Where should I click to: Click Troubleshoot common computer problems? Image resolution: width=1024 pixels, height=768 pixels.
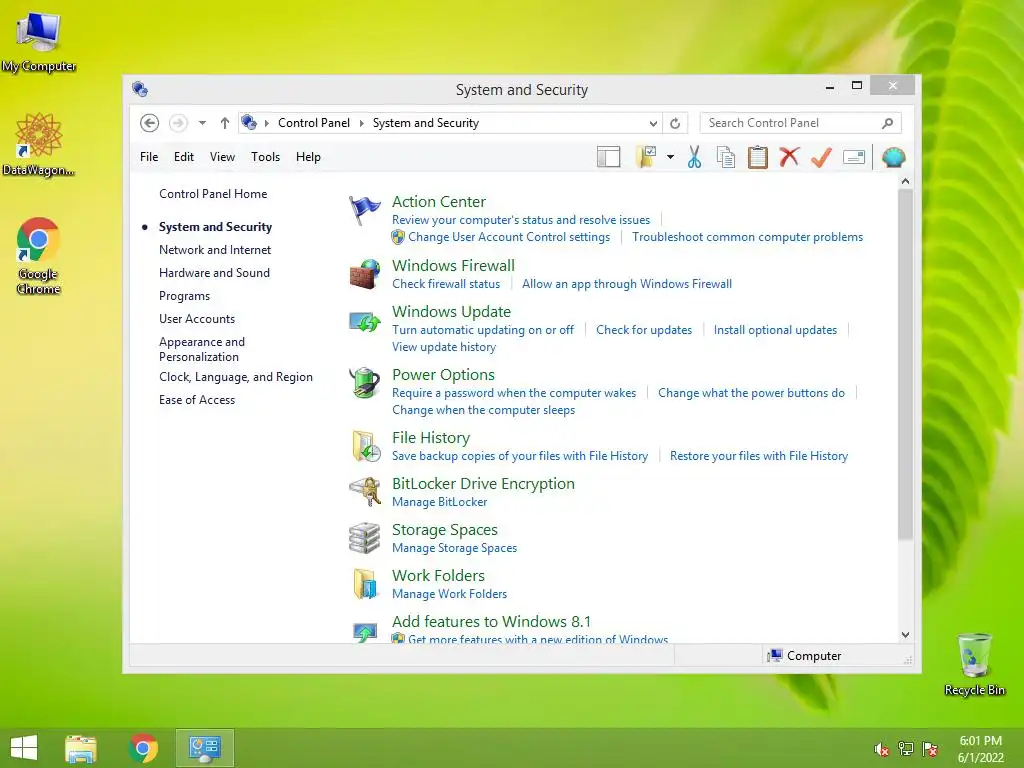click(x=747, y=237)
